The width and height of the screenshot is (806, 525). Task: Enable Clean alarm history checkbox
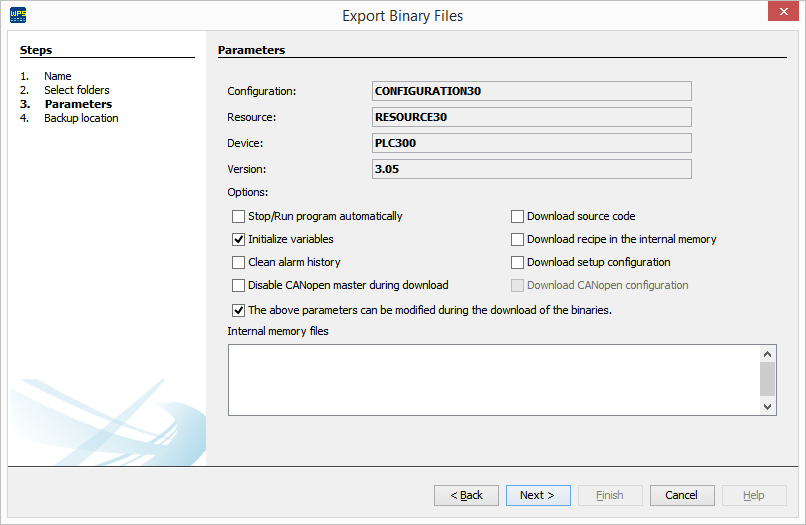pyautogui.click(x=238, y=262)
